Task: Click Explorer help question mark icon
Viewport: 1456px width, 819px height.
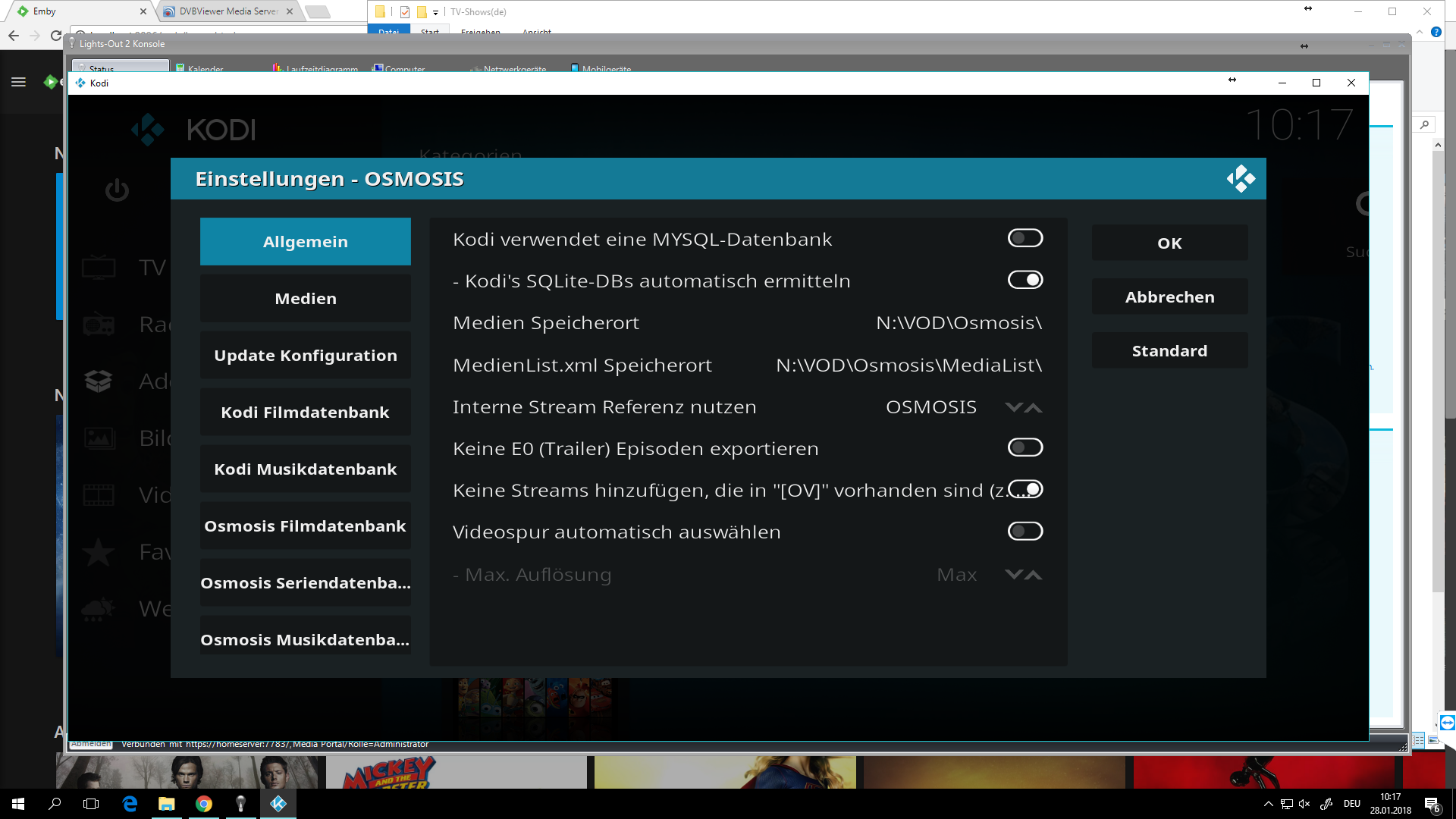Action: [x=1436, y=32]
